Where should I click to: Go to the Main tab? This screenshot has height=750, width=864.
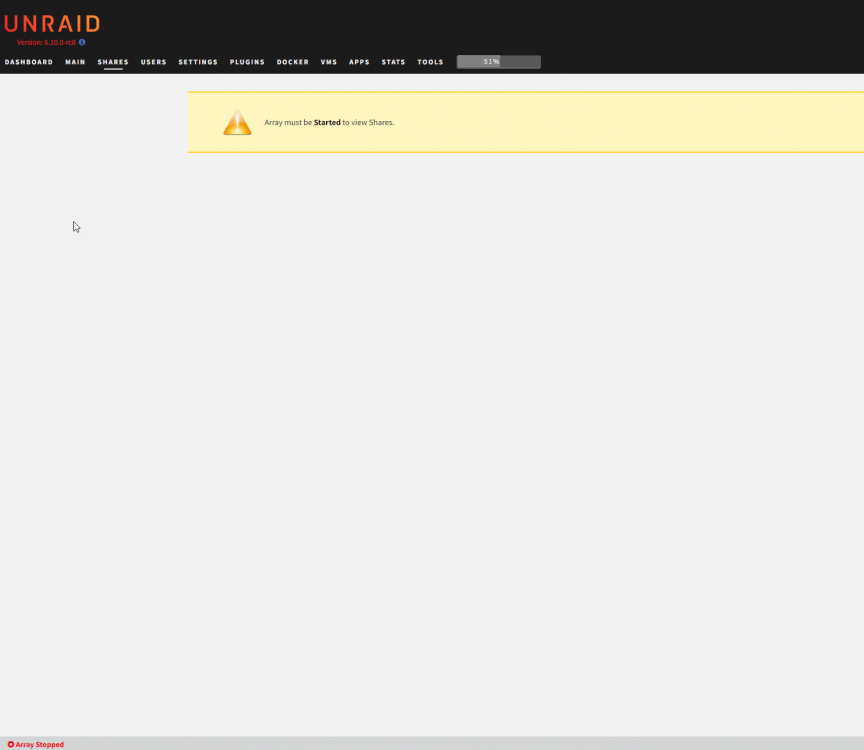click(75, 62)
